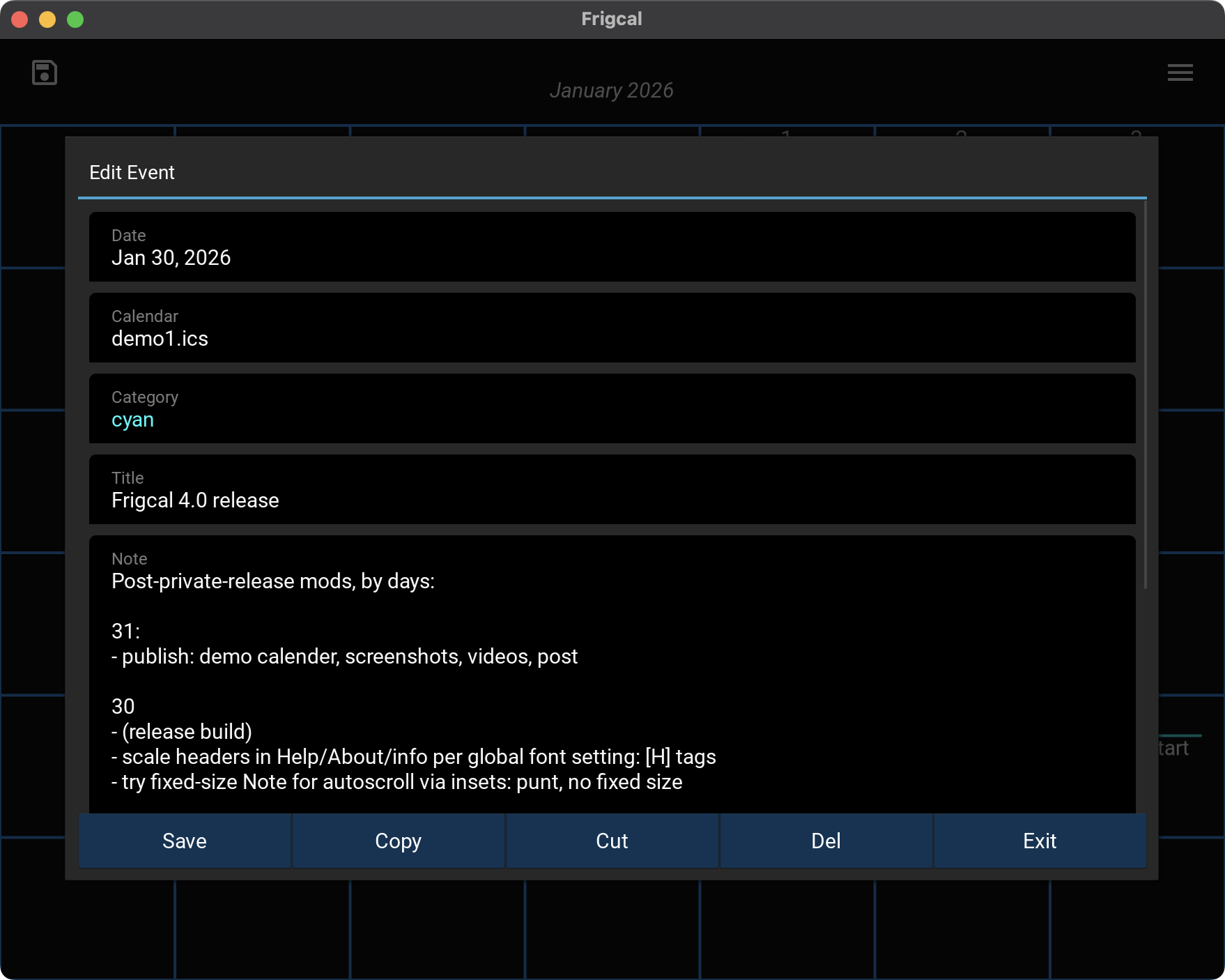Minimize the Frigcal window with yellow button
Image resolution: width=1225 pixels, height=980 pixels.
point(47,20)
